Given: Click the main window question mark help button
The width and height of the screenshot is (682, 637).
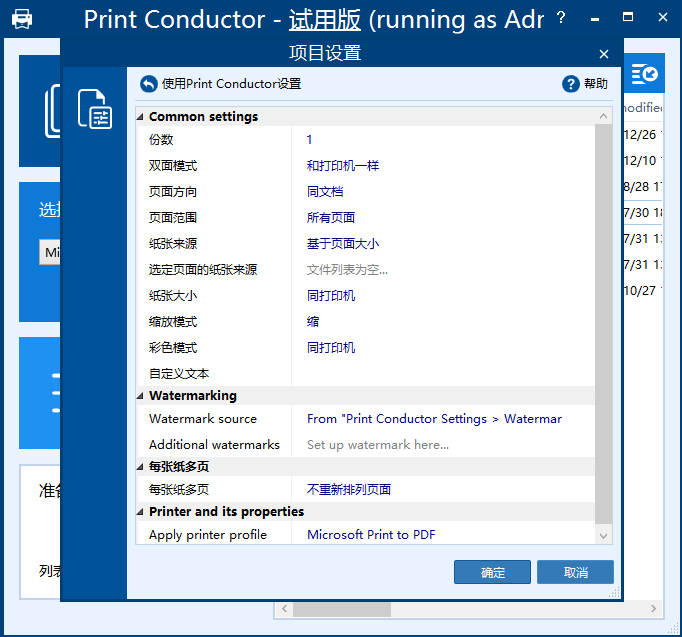Looking at the screenshot, I should [x=561, y=18].
